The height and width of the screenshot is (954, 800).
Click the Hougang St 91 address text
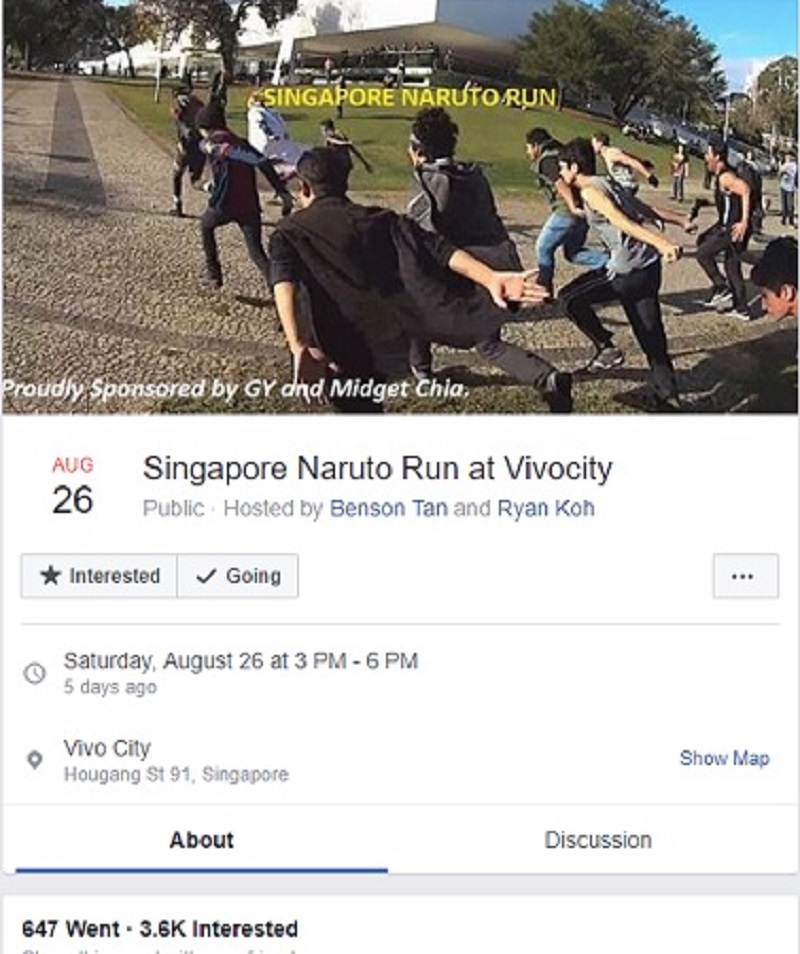(x=176, y=775)
